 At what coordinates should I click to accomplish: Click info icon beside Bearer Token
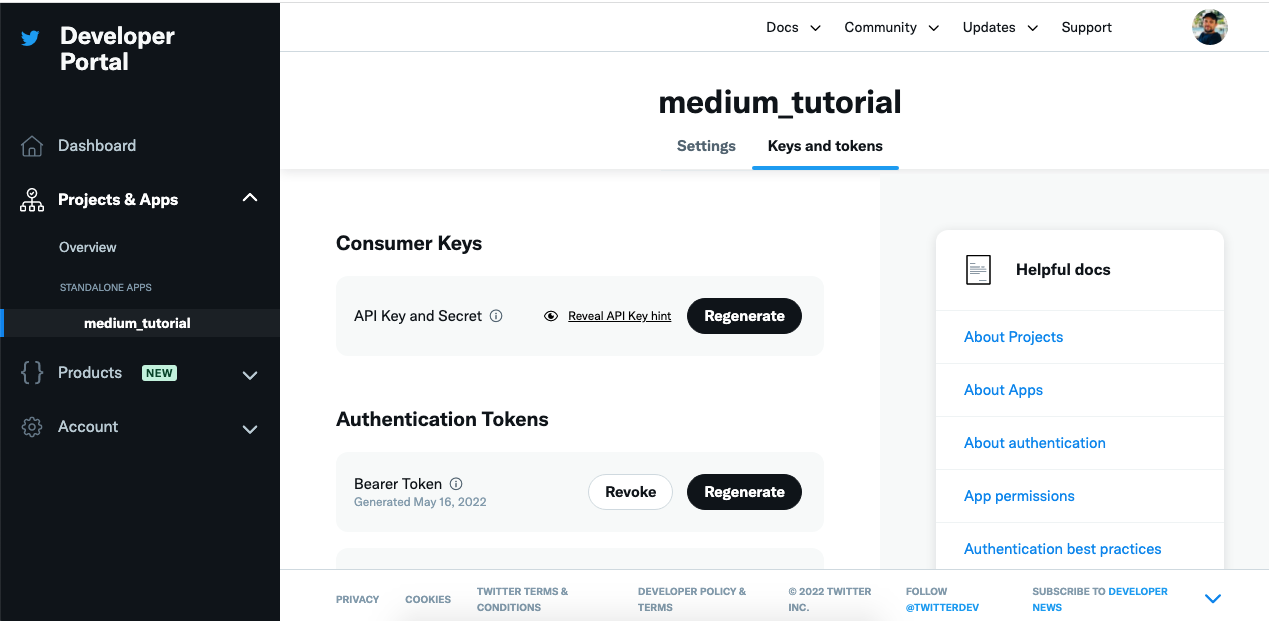click(x=456, y=484)
